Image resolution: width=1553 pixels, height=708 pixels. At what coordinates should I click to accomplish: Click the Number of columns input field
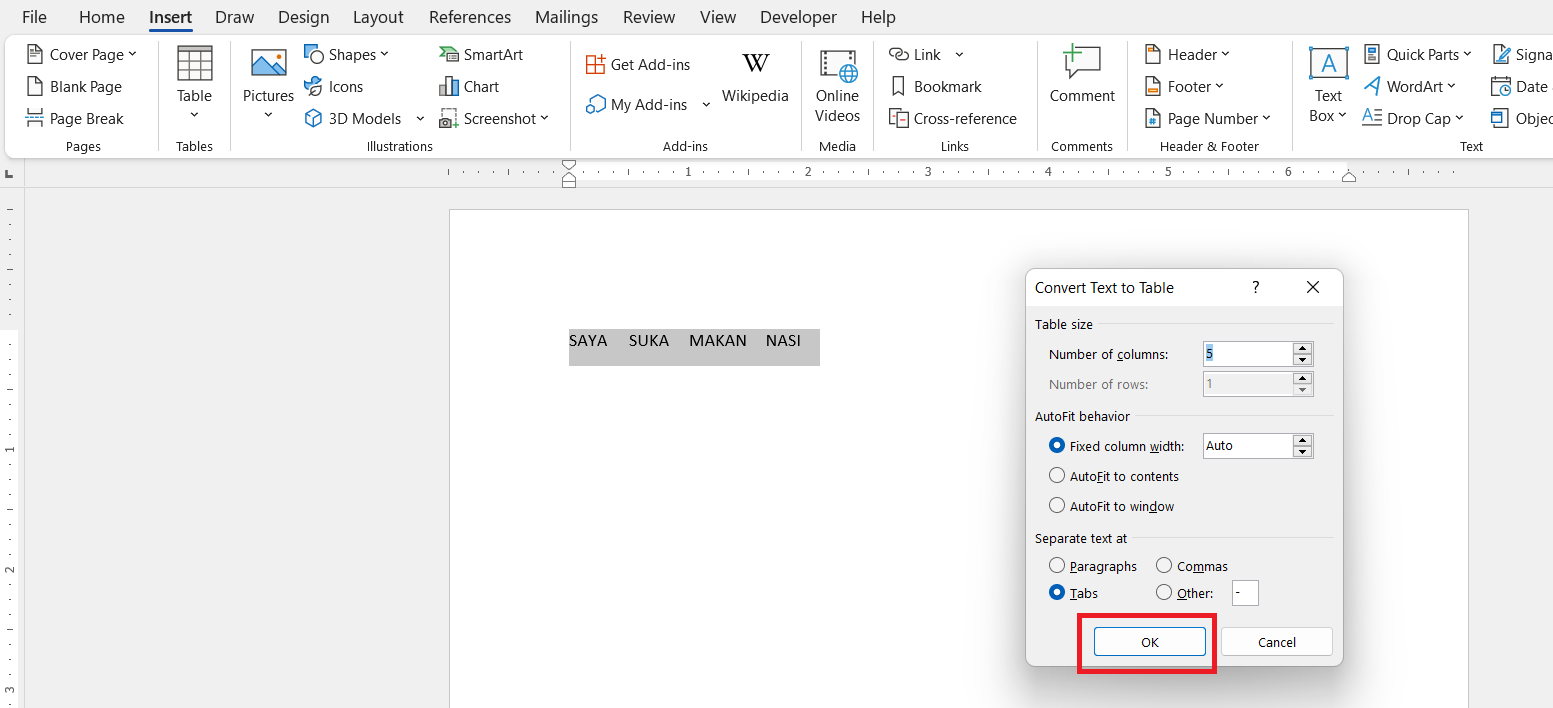[1246, 354]
